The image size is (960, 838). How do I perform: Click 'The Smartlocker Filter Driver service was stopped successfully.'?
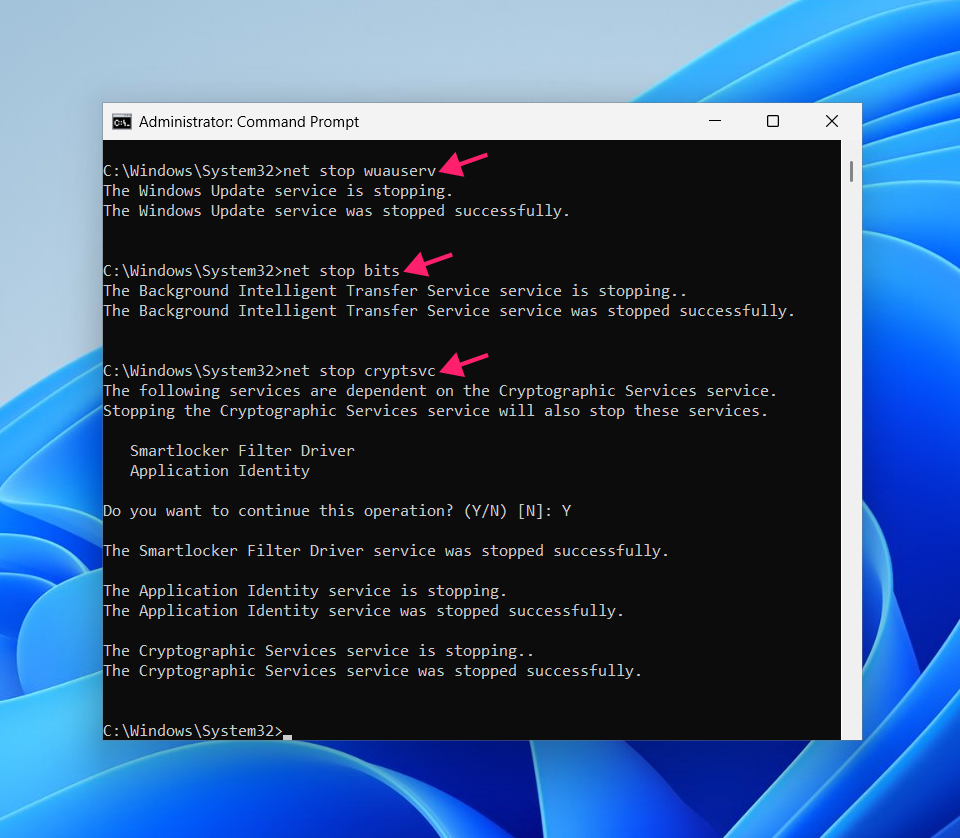386,551
